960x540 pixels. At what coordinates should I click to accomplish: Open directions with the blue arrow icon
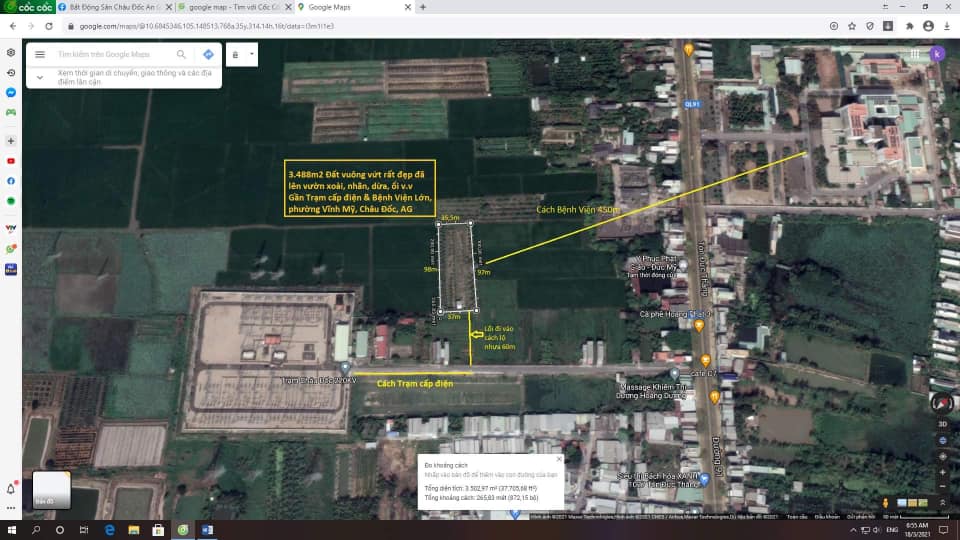tap(208, 54)
